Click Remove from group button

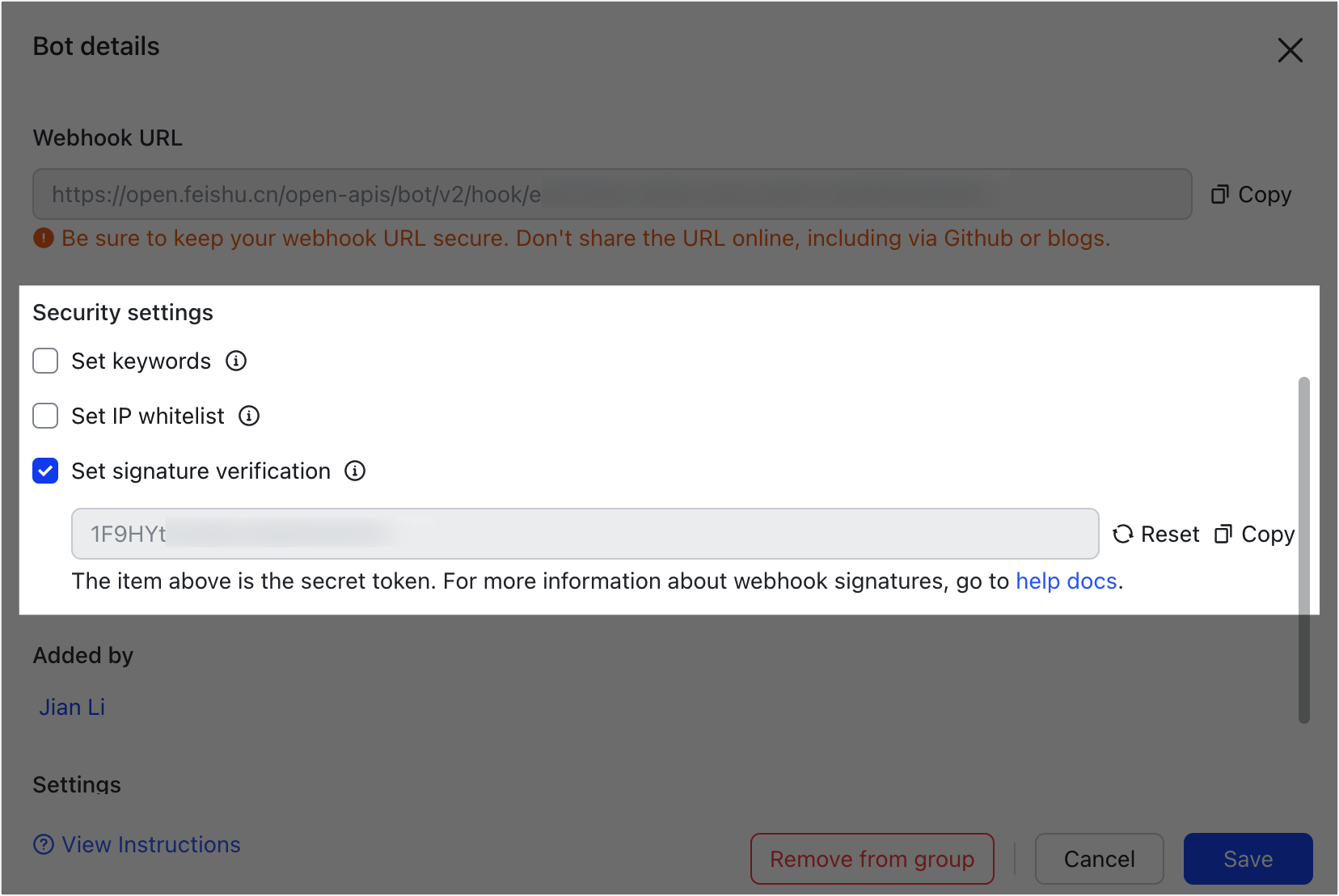[x=872, y=859]
